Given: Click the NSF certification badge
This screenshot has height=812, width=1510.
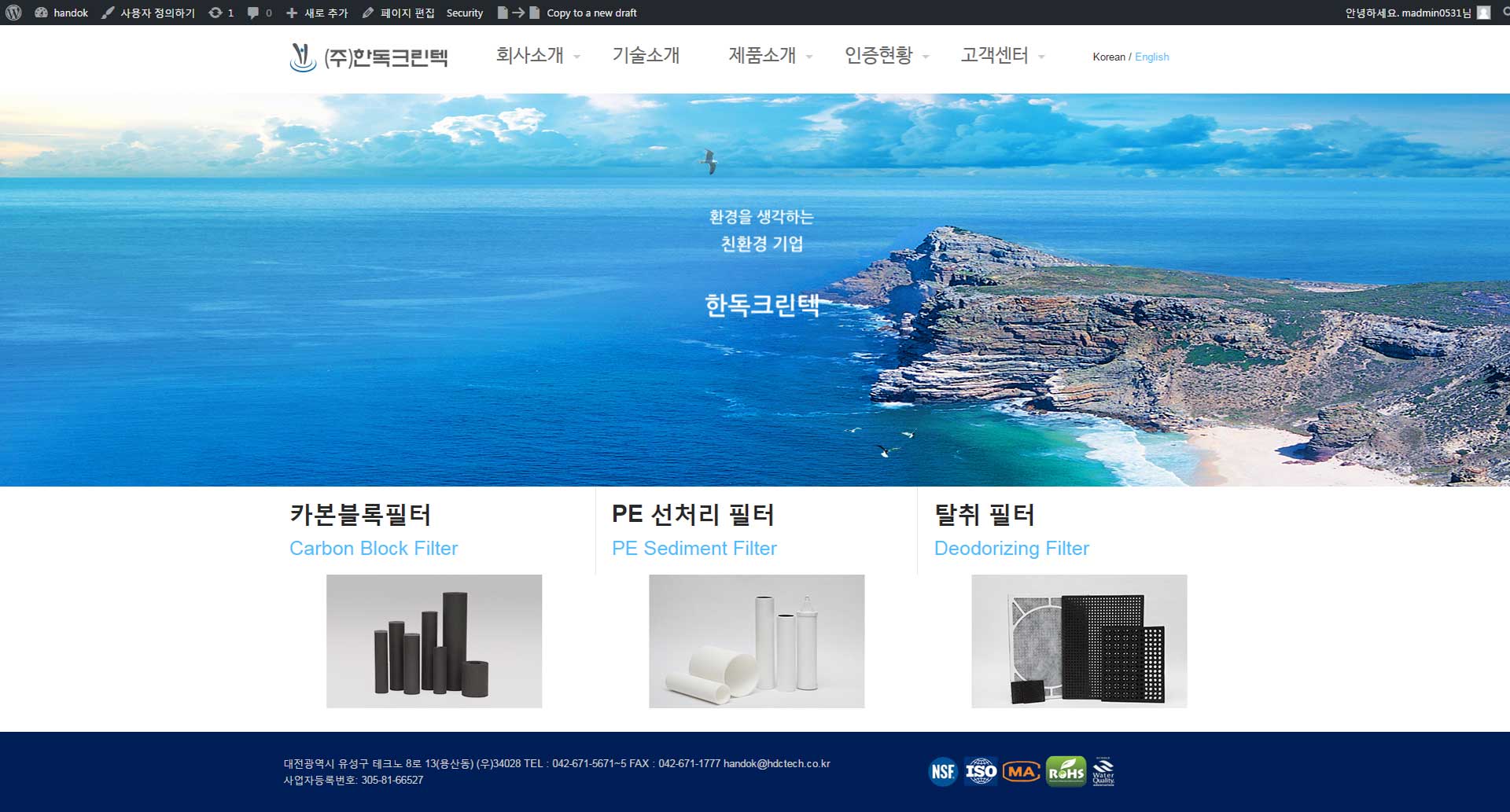Looking at the screenshot, I should [x=942, y=771].
